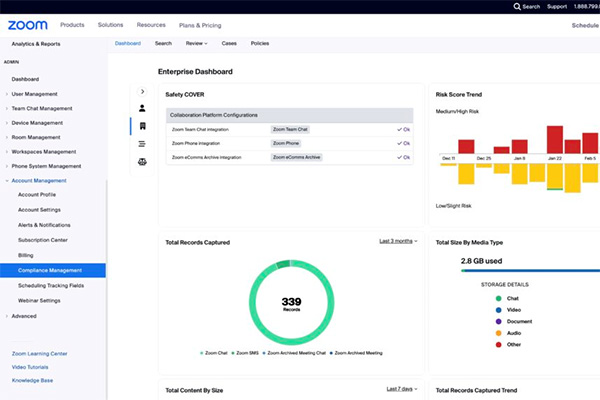Click the 339 Records donut chart
The image size is (600, 400).
point(291,301)
